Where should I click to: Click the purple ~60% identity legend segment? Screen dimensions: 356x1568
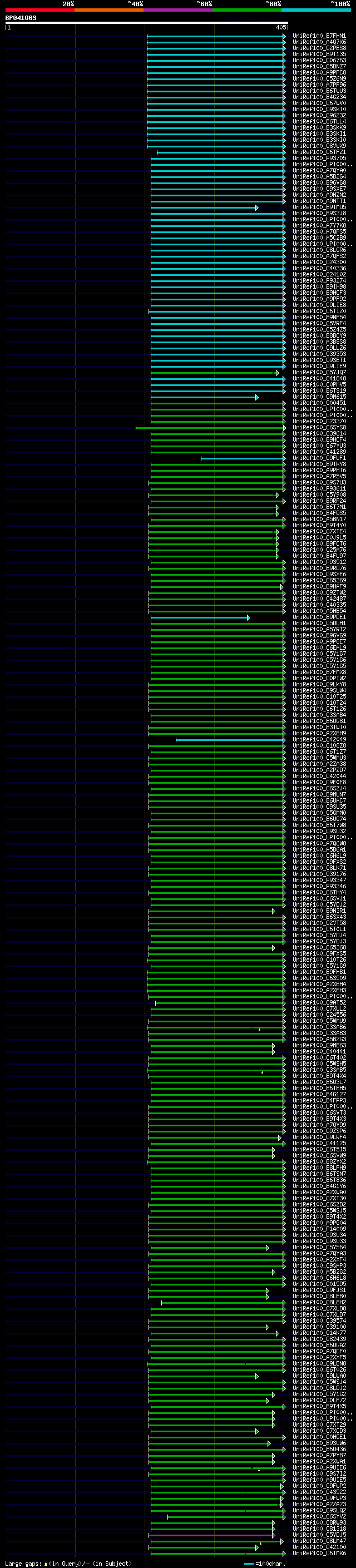tap(179, 10)
